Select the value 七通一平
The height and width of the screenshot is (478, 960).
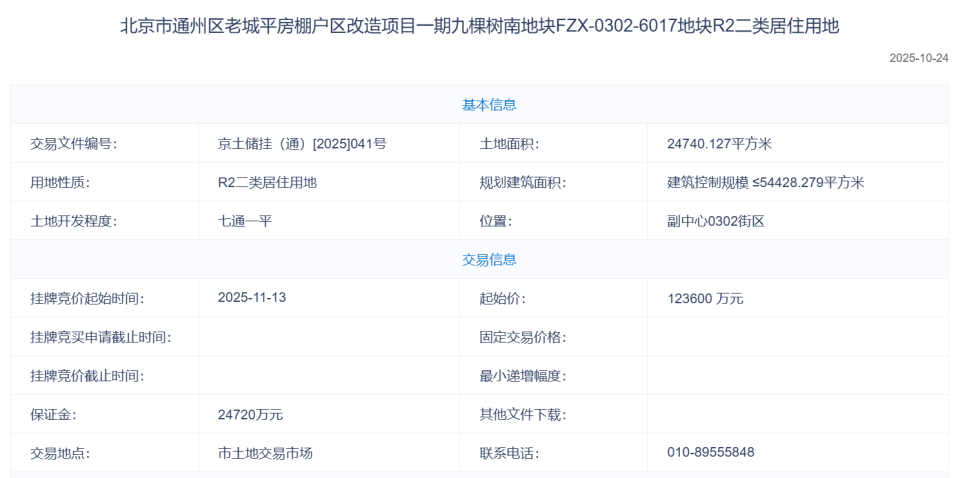pos(244,221)
